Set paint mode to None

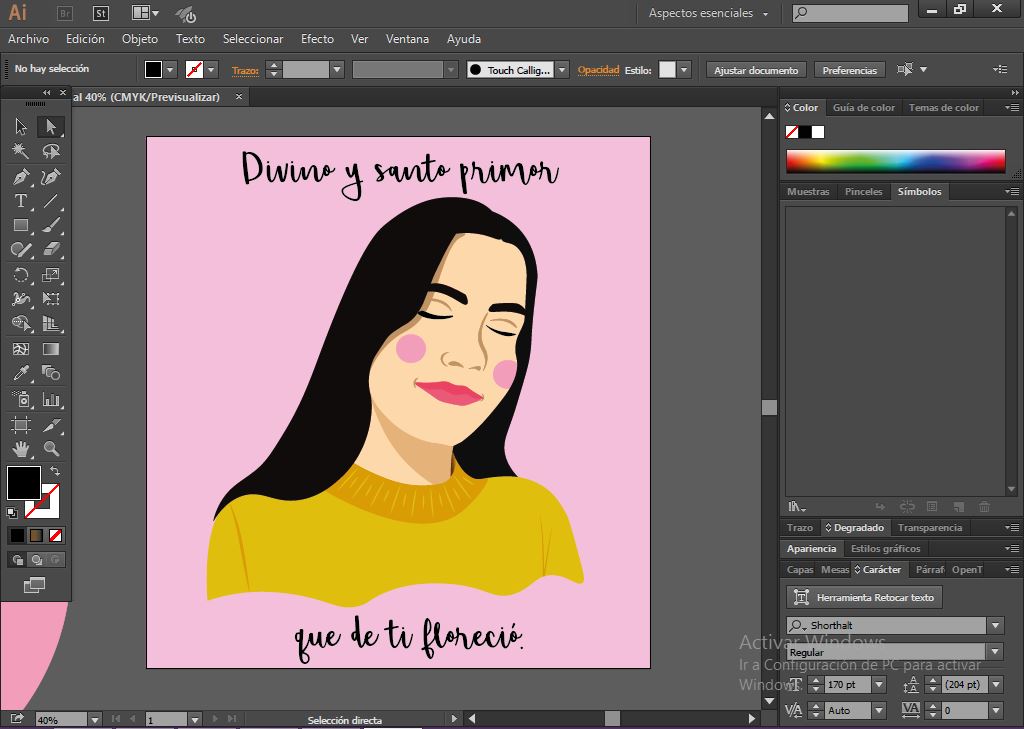click(x=56, y=536)
